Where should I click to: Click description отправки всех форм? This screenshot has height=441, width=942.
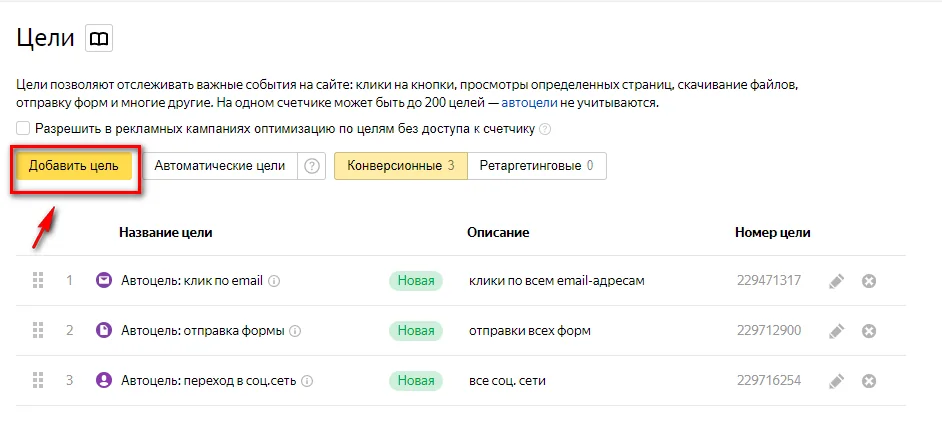pos(530,331)
